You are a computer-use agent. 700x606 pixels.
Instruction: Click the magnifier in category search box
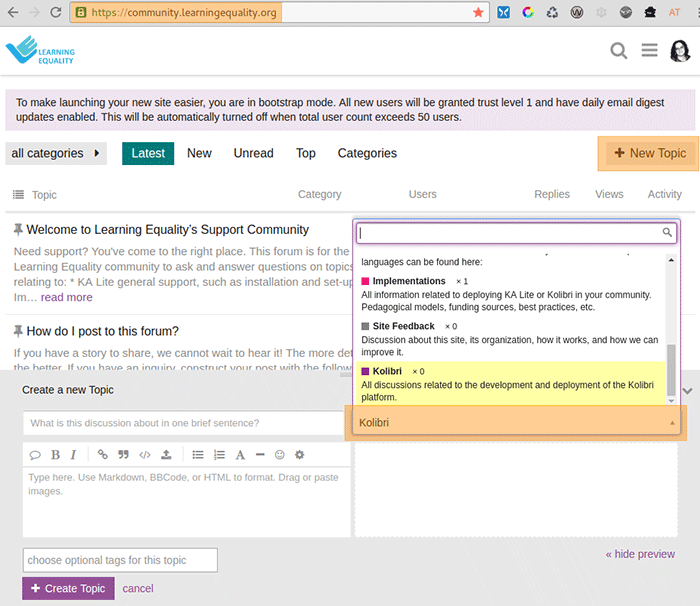[x=667, y=232]
